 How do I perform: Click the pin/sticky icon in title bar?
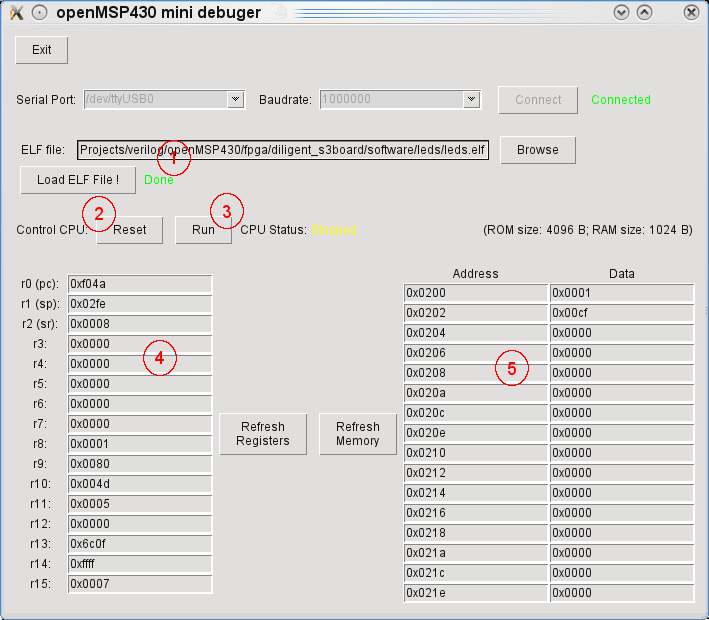pyautogui.click(x=39, y=13)
